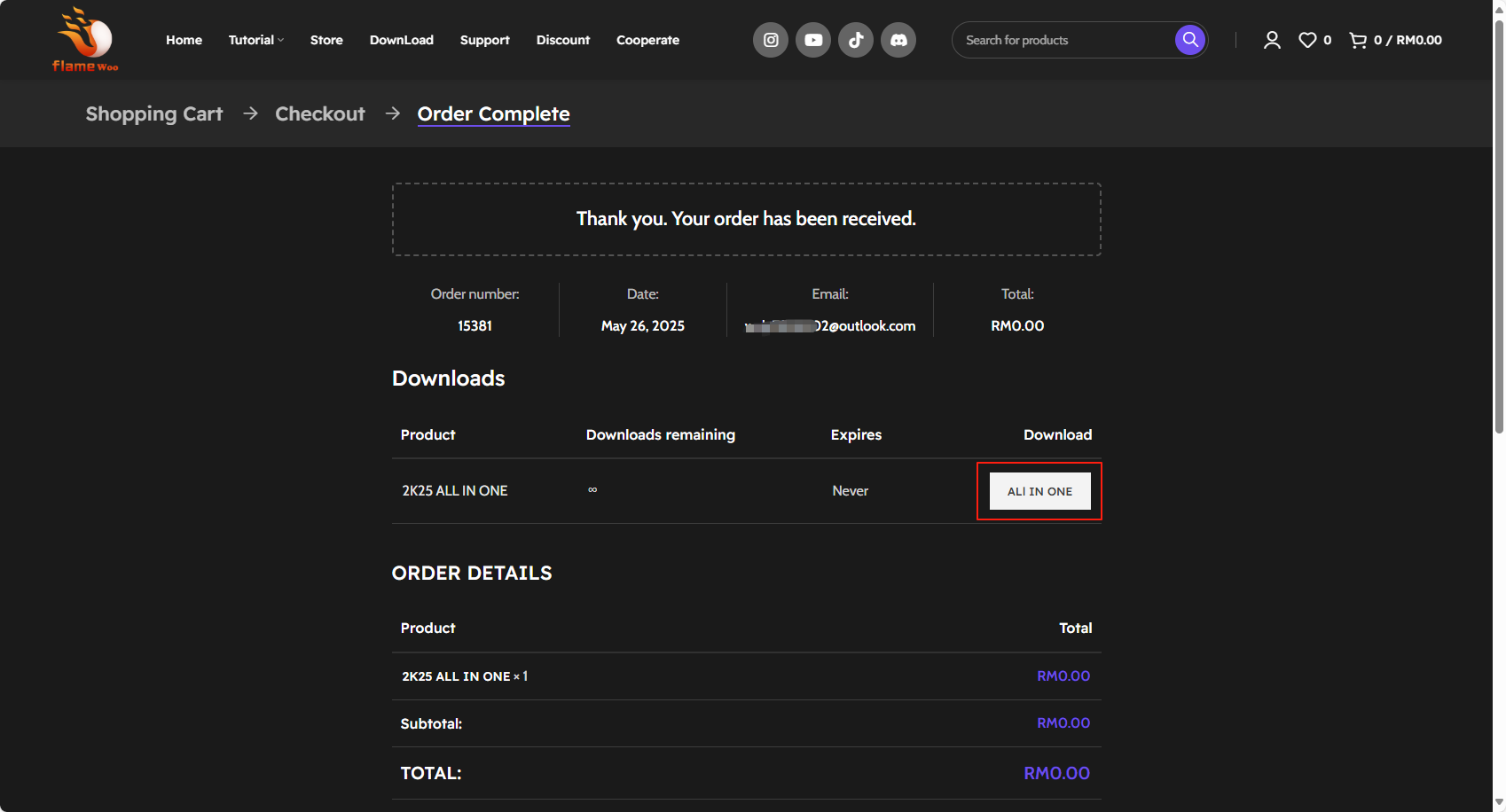1506x812 pixels.
Task: Open the Discord server icon
Action: (x=898, y=40)
